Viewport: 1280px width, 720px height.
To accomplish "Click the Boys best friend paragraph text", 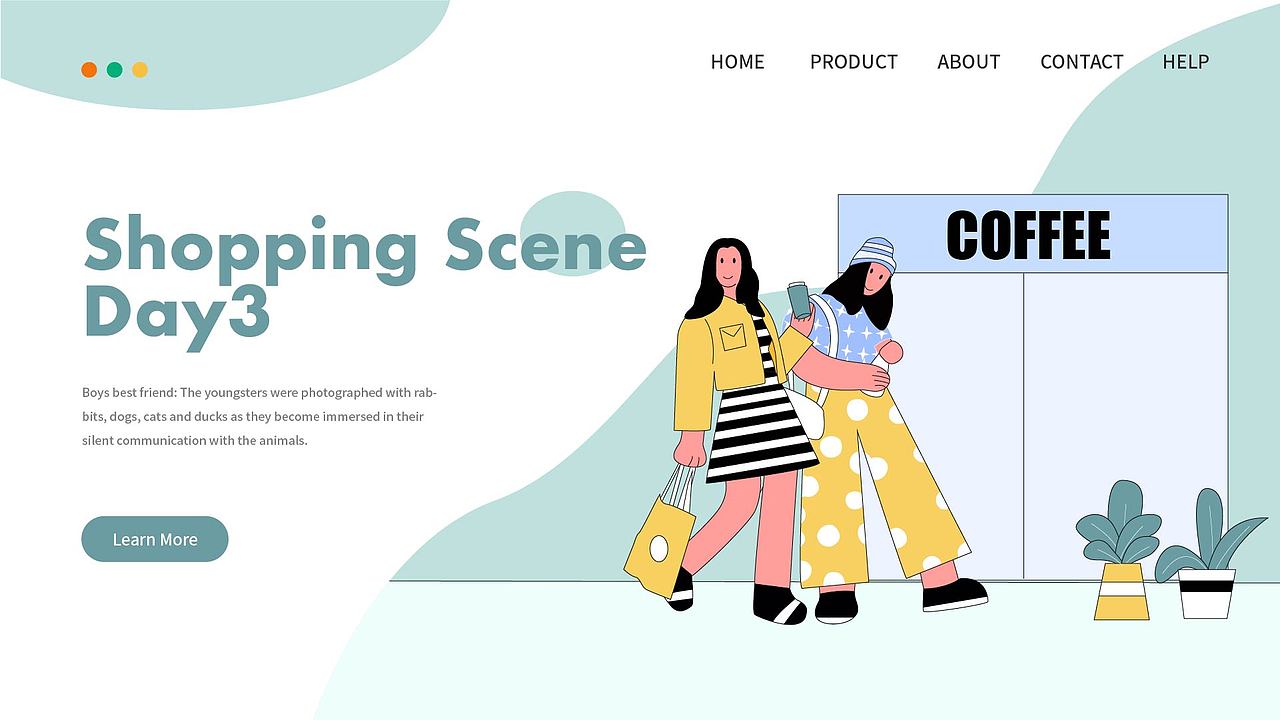I will tap(259, 416).
